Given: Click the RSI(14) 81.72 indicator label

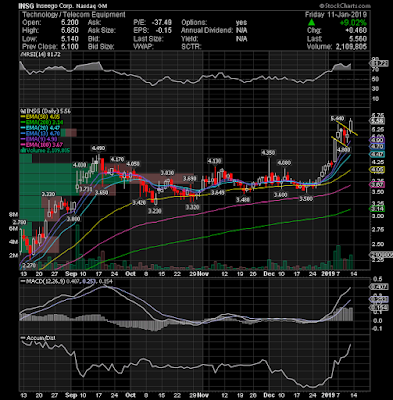Looking at the screenshot, I should [41, 55].
